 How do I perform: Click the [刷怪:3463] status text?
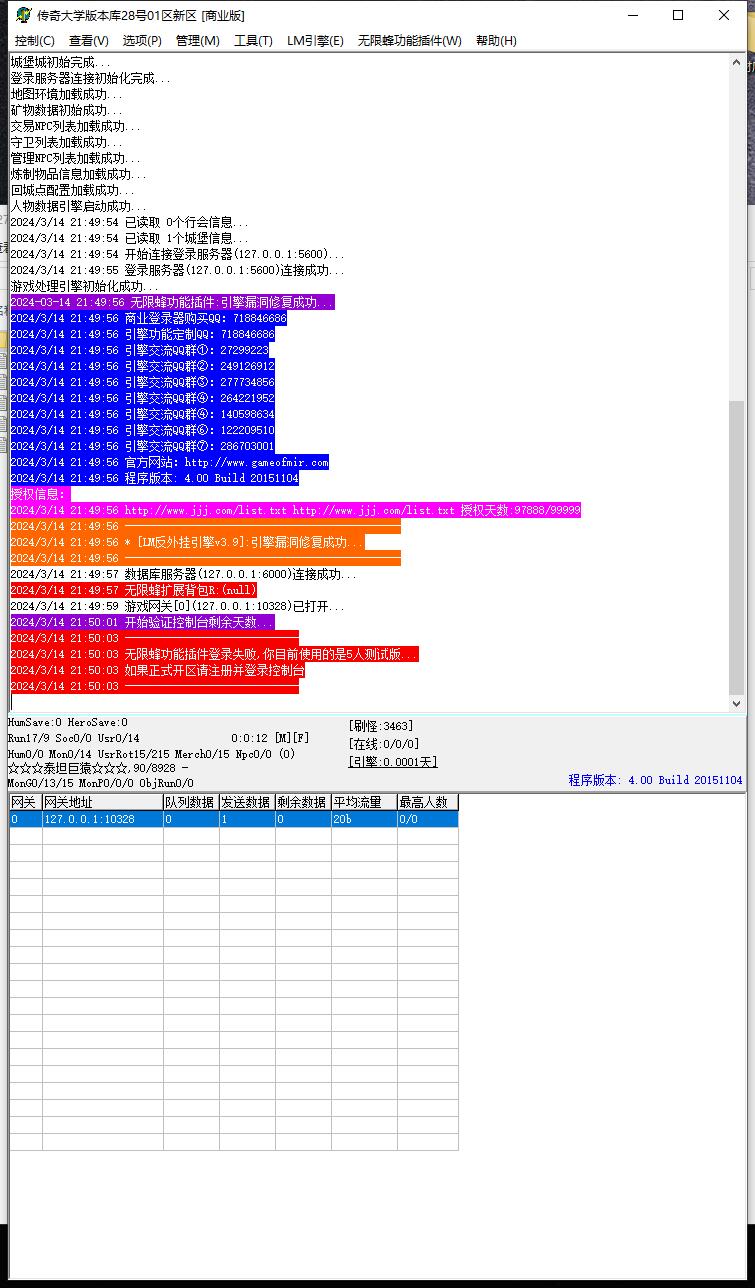(x=380, y=726)
